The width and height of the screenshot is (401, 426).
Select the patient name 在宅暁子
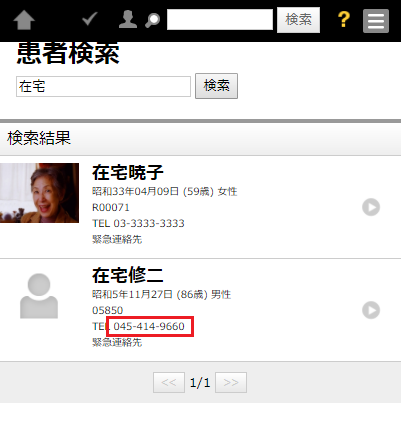click(x=128, y=173)
